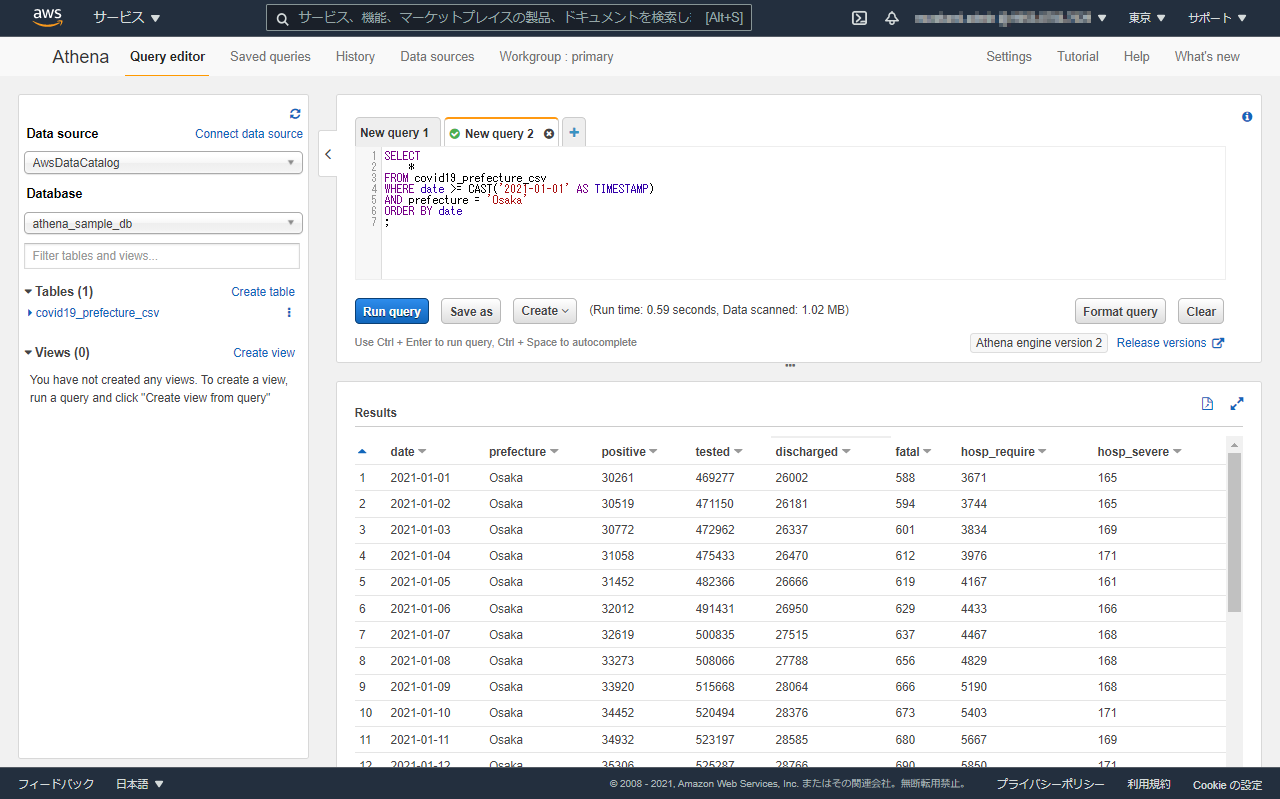Viewport: 1280px width, 799px height.
Task: Open the プライバシーポリシー privacy policy link
Action: (1050, 784)
